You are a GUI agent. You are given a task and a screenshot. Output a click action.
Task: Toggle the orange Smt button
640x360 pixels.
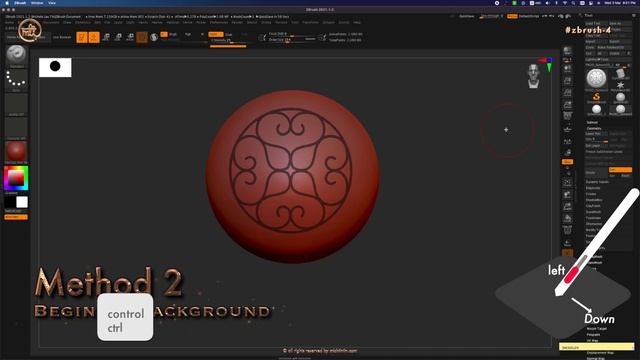[620, 169]
